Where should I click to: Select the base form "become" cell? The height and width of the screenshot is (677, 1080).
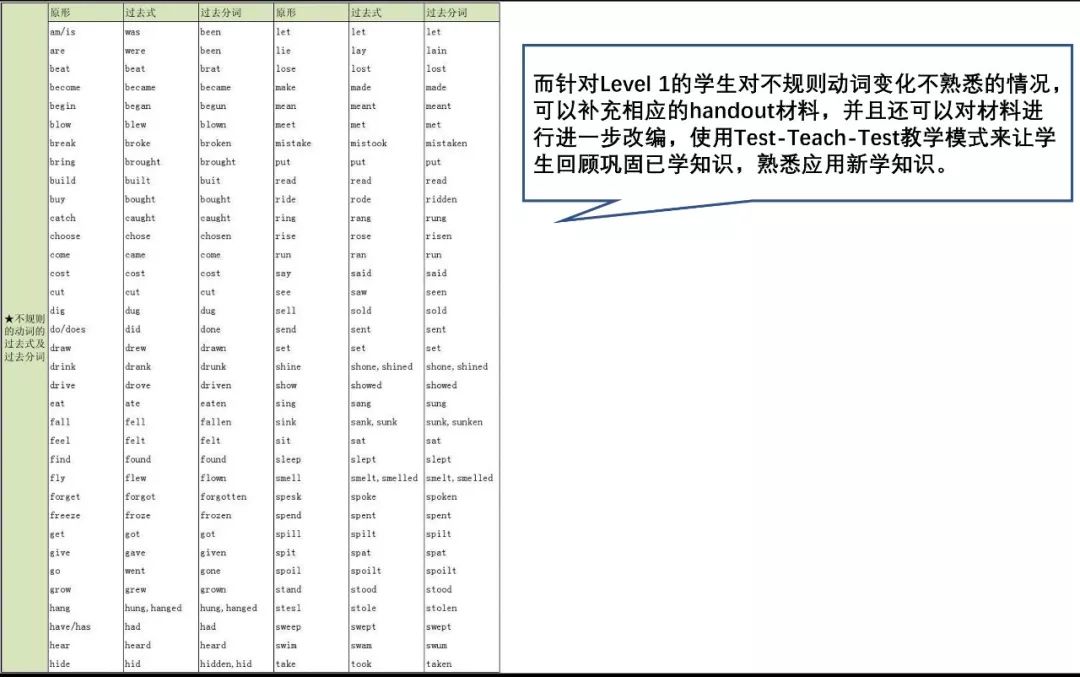(65, 87)
